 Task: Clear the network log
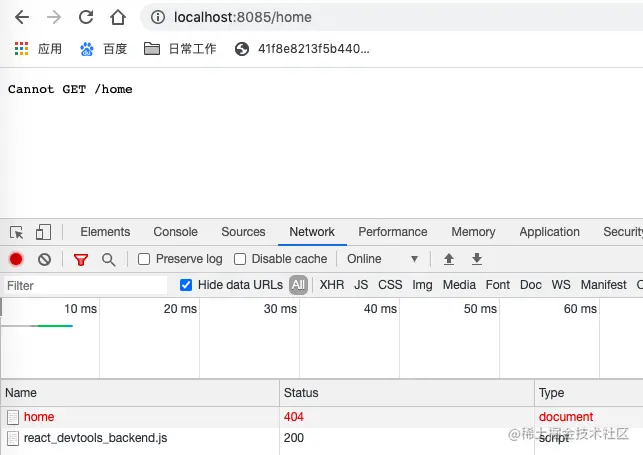44,259
